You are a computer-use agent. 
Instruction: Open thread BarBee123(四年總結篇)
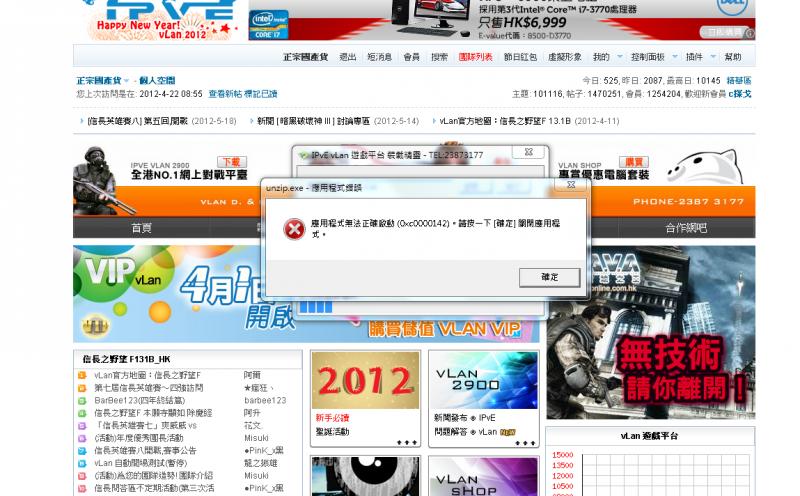140,401
